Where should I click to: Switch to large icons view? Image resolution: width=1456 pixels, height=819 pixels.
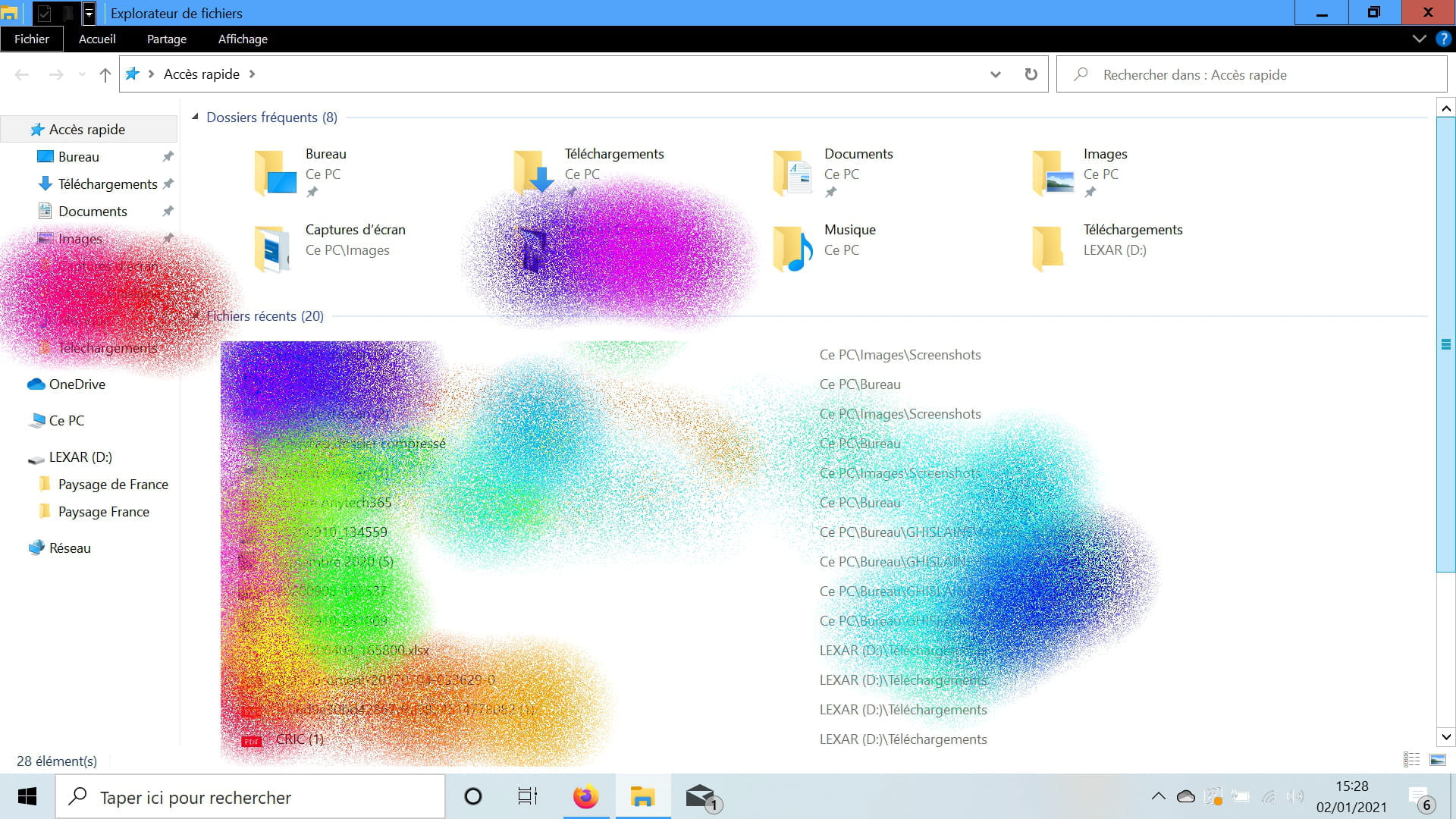pos(1437,760)
